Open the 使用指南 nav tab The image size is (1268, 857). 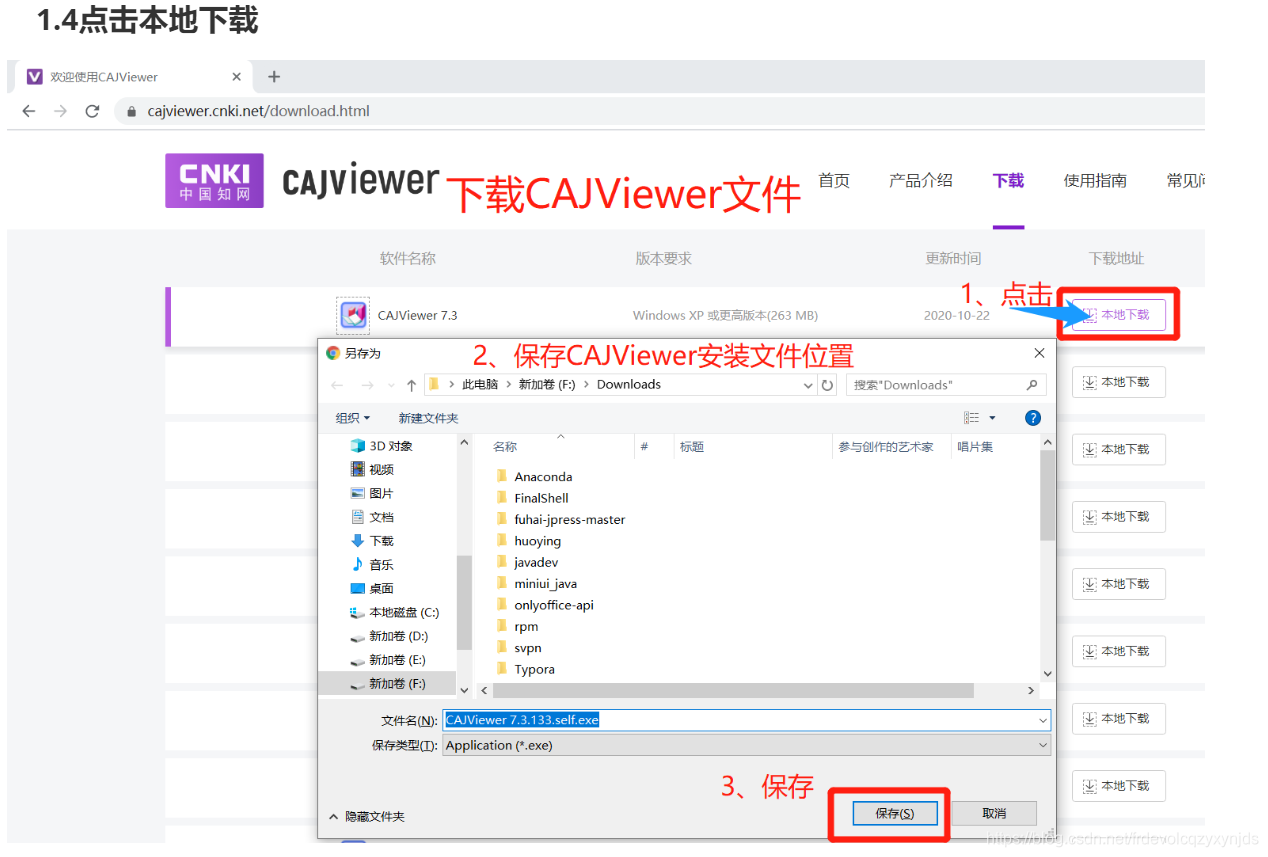(1095, 181)
